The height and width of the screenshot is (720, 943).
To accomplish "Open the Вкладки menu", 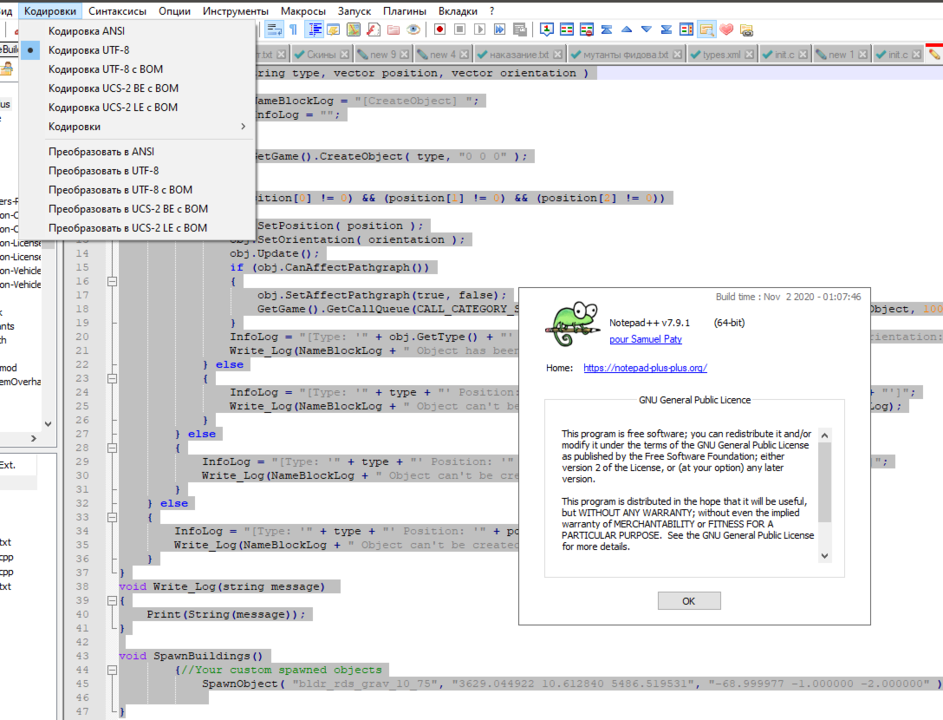I will (458, 11).
